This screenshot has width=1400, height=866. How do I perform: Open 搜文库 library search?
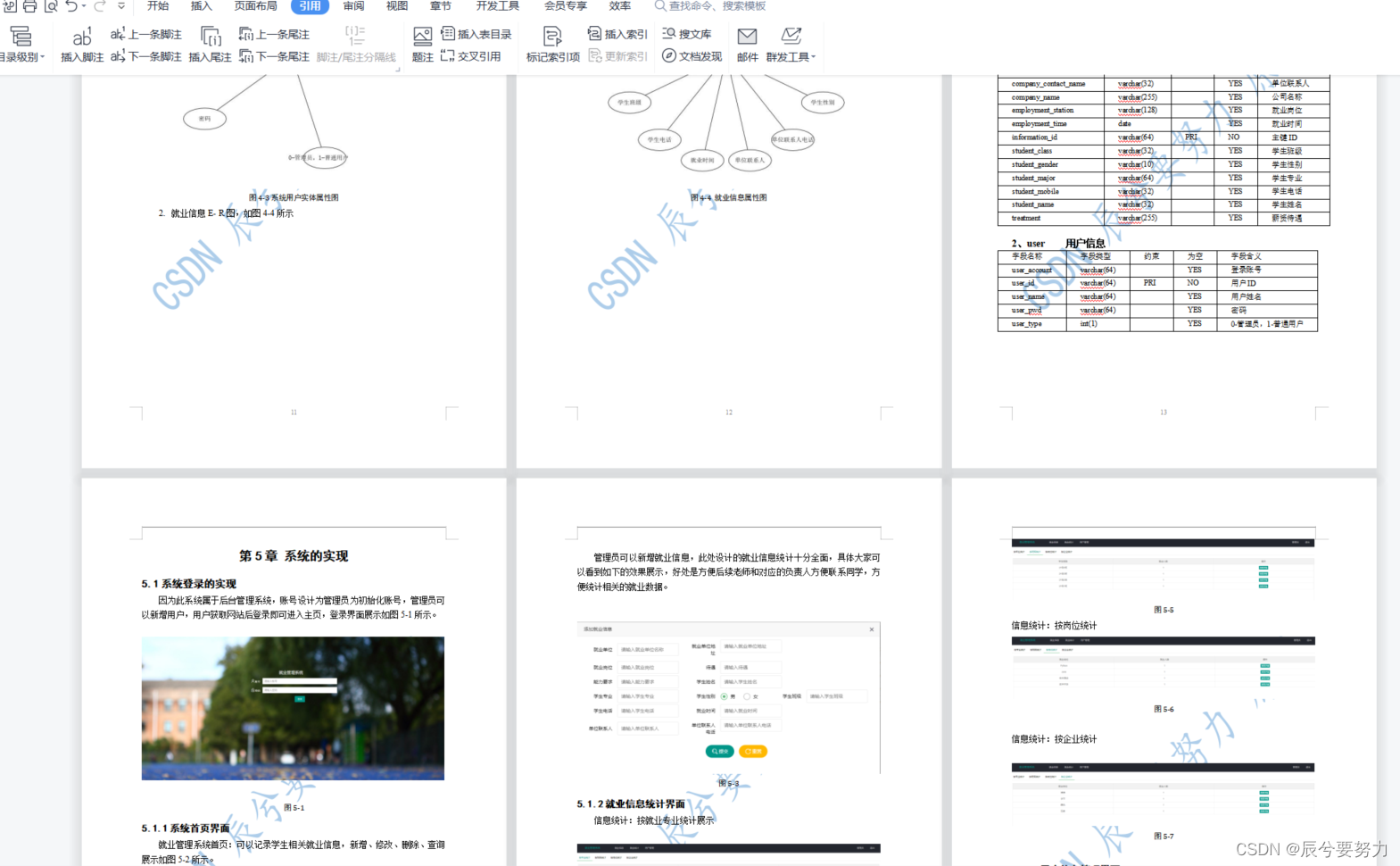pos(686,34)
